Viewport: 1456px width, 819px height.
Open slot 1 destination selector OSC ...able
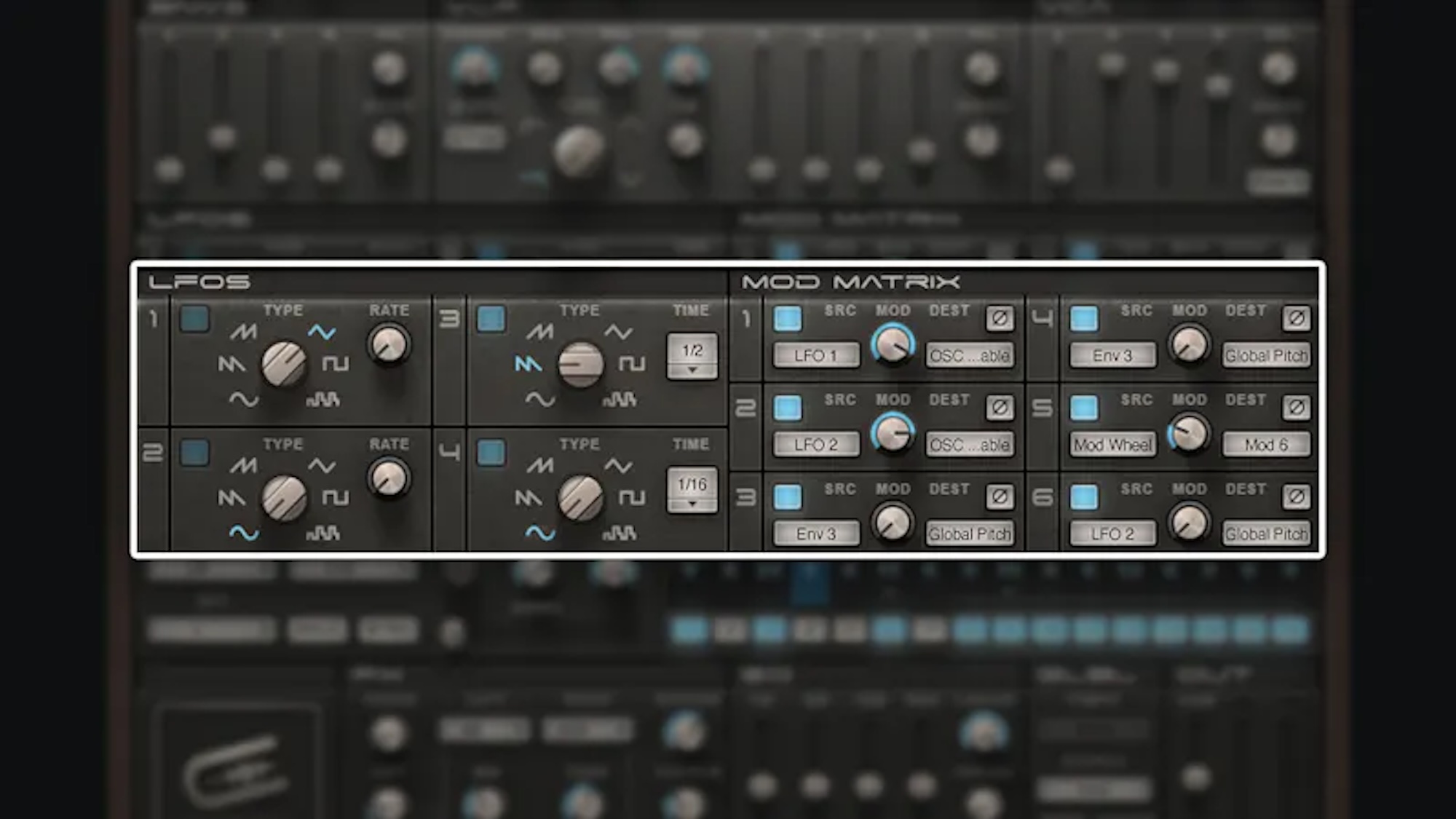click(x=970, y=355)
